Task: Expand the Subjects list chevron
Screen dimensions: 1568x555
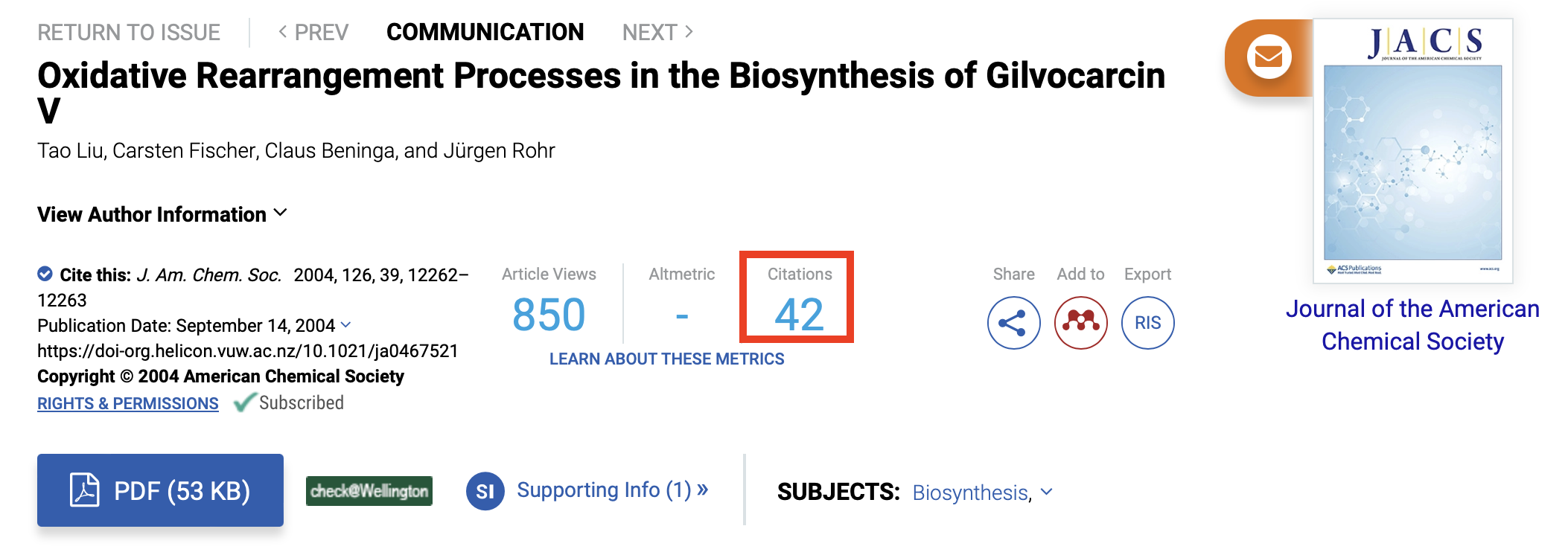Action: (x=1047, y=492)
